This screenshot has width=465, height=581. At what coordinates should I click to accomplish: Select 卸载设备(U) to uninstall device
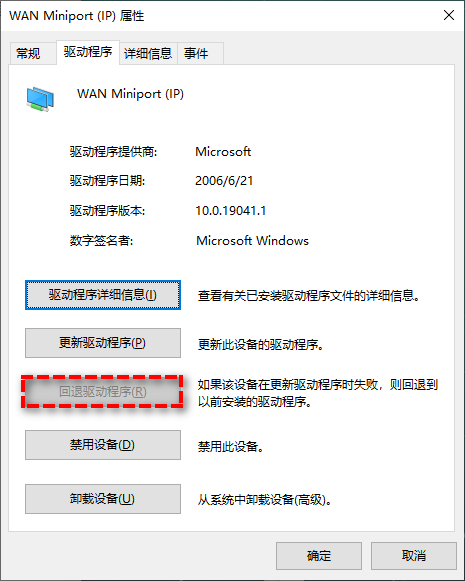click(103, 499)
